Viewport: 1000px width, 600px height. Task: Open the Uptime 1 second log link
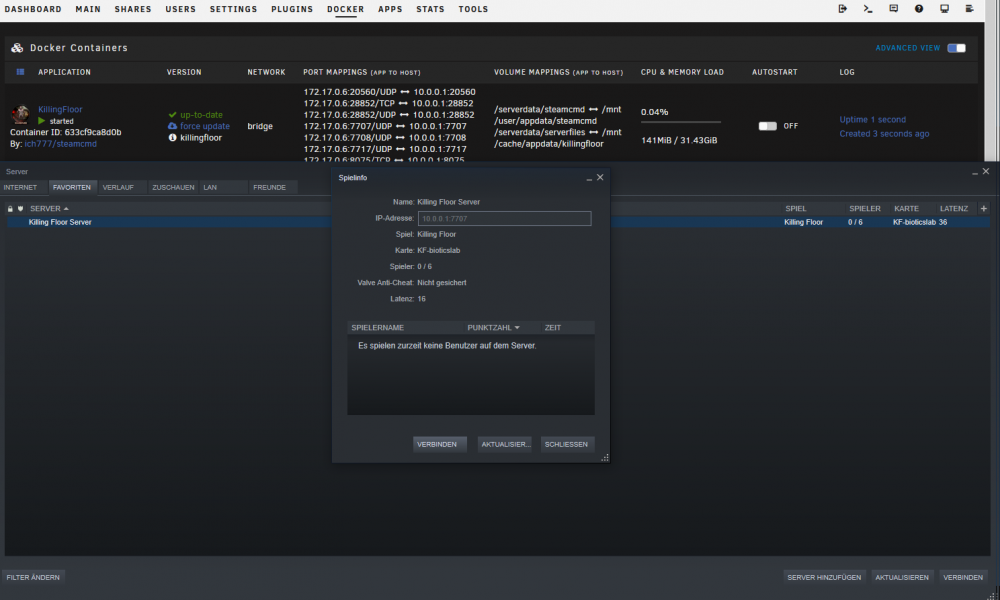pos(872,120)
